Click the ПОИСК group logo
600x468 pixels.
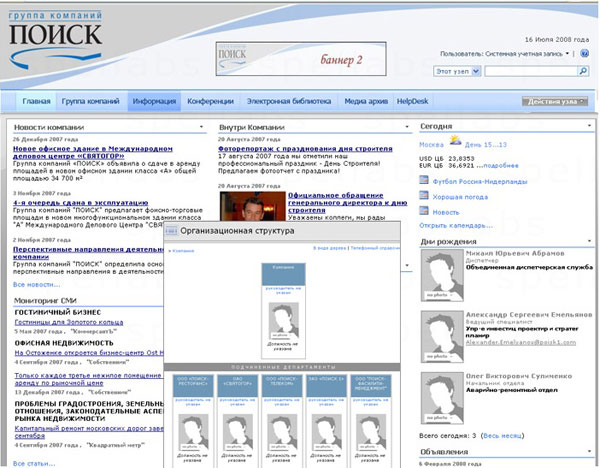[55, 40]
